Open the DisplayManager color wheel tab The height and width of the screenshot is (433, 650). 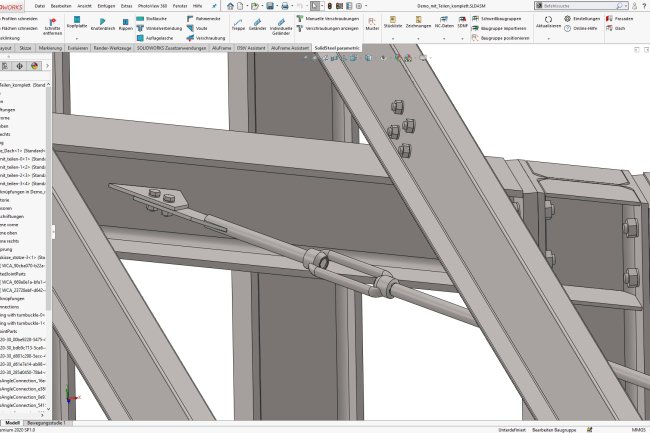tap(34, 66)
